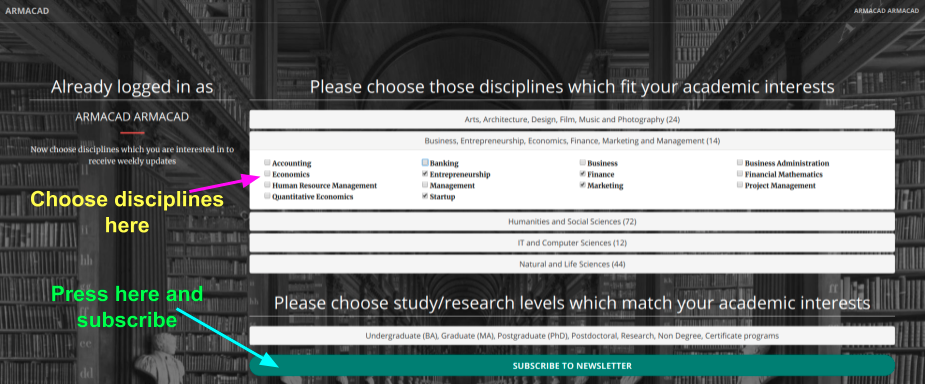Expand Humanities and Social Sciences section
Image resolution: width=925 pixels, height=384 pixels.
572,222
